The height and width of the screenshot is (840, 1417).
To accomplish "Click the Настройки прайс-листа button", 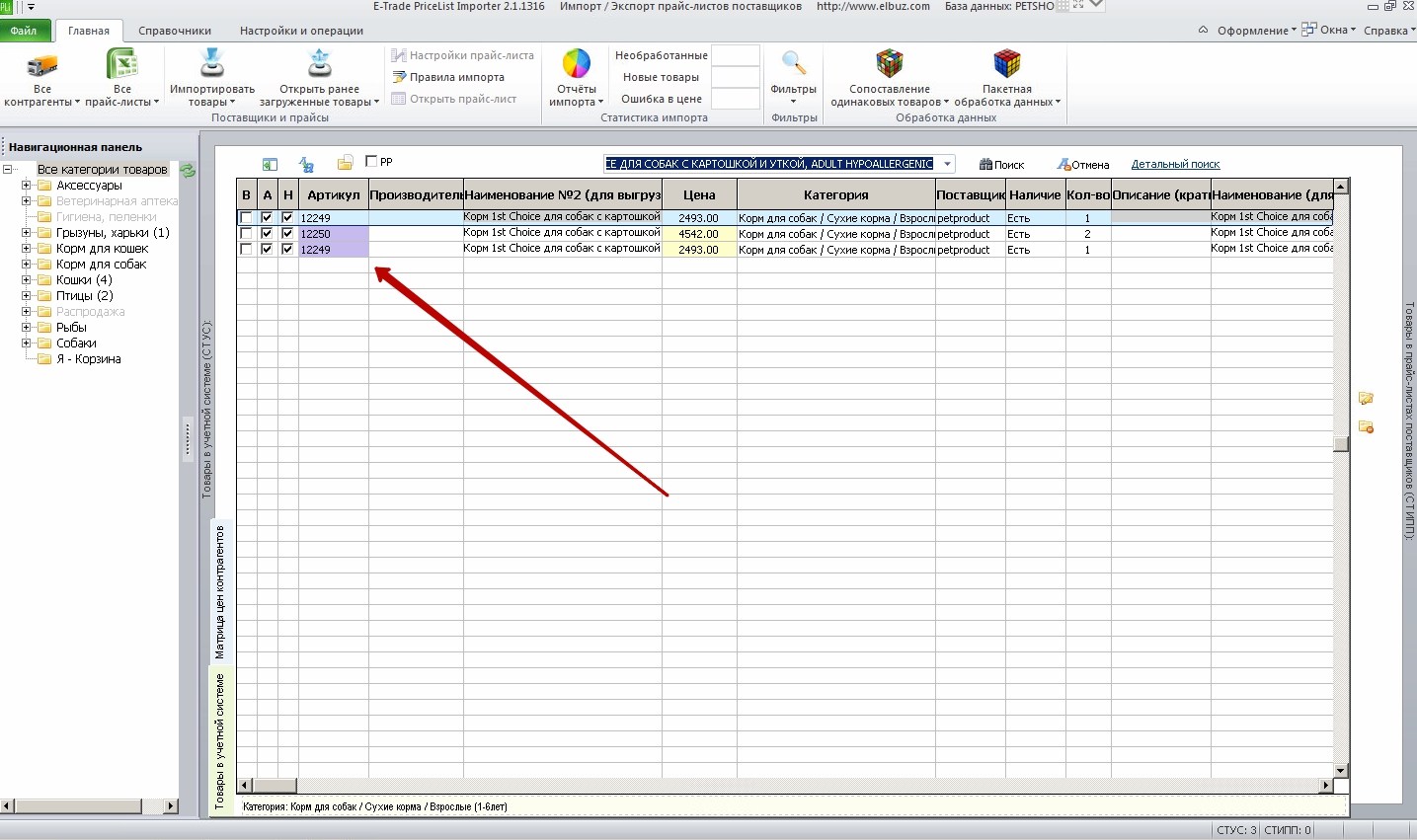I will 462,55.
